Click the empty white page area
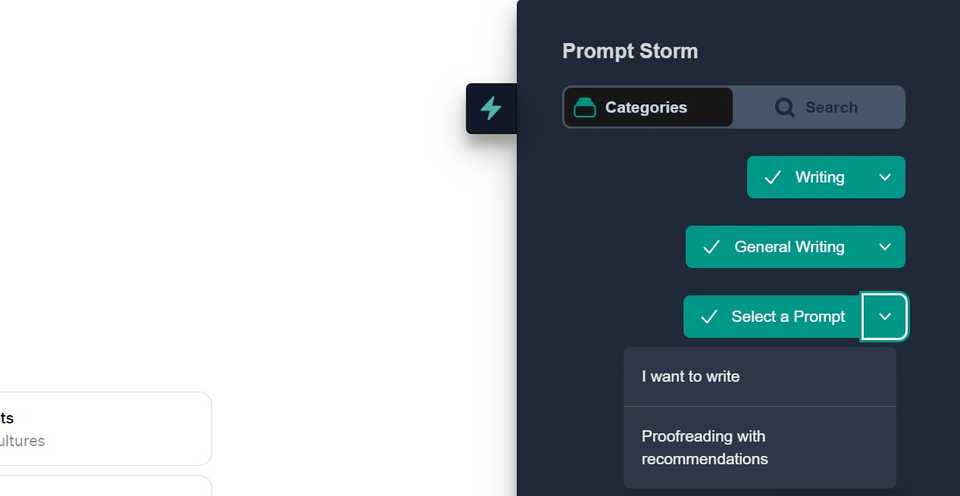 pos(250,200)
